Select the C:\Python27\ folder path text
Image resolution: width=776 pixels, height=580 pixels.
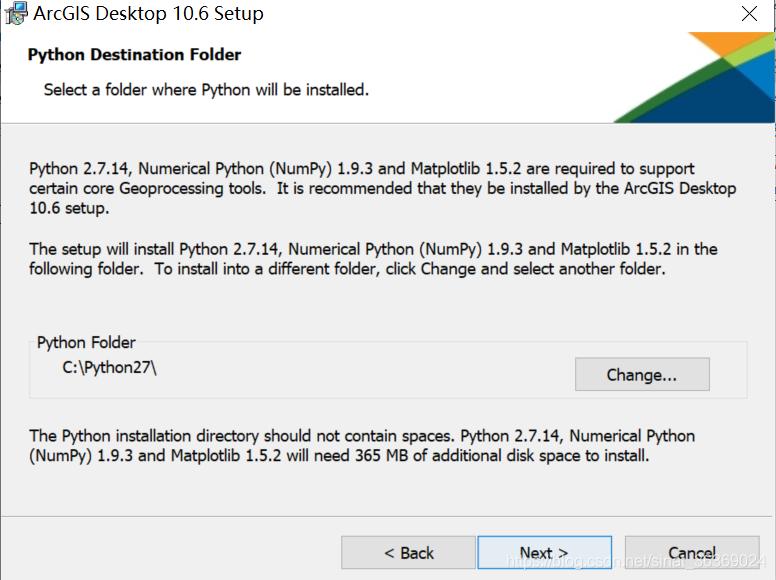coord(109,368)
